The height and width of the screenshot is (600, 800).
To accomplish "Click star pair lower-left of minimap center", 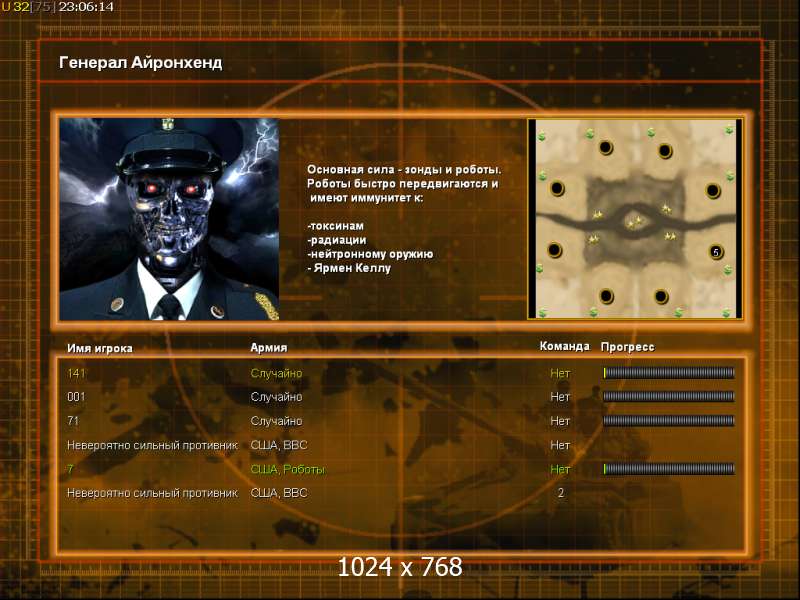I will click(x=593, y=238).
